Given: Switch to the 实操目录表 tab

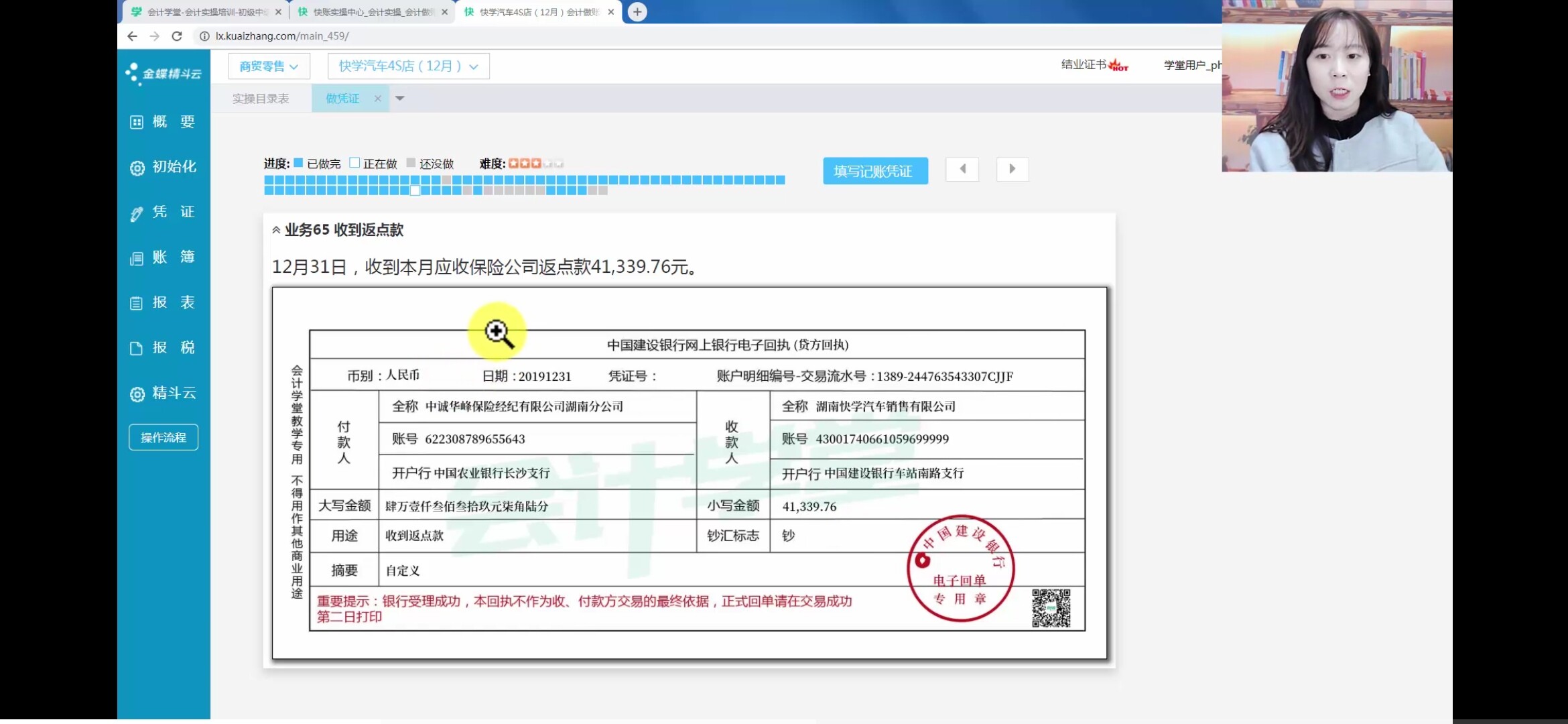Looking at the screenshot, I should coord(261,99).
